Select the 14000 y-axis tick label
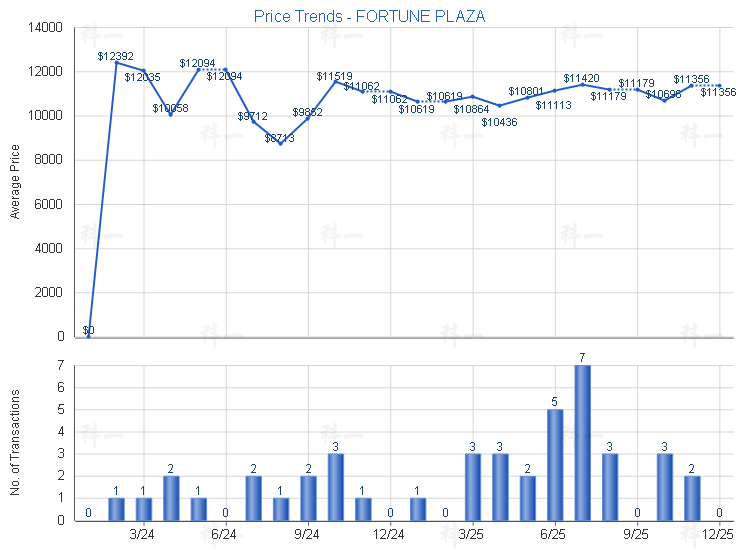 point(46,28)
